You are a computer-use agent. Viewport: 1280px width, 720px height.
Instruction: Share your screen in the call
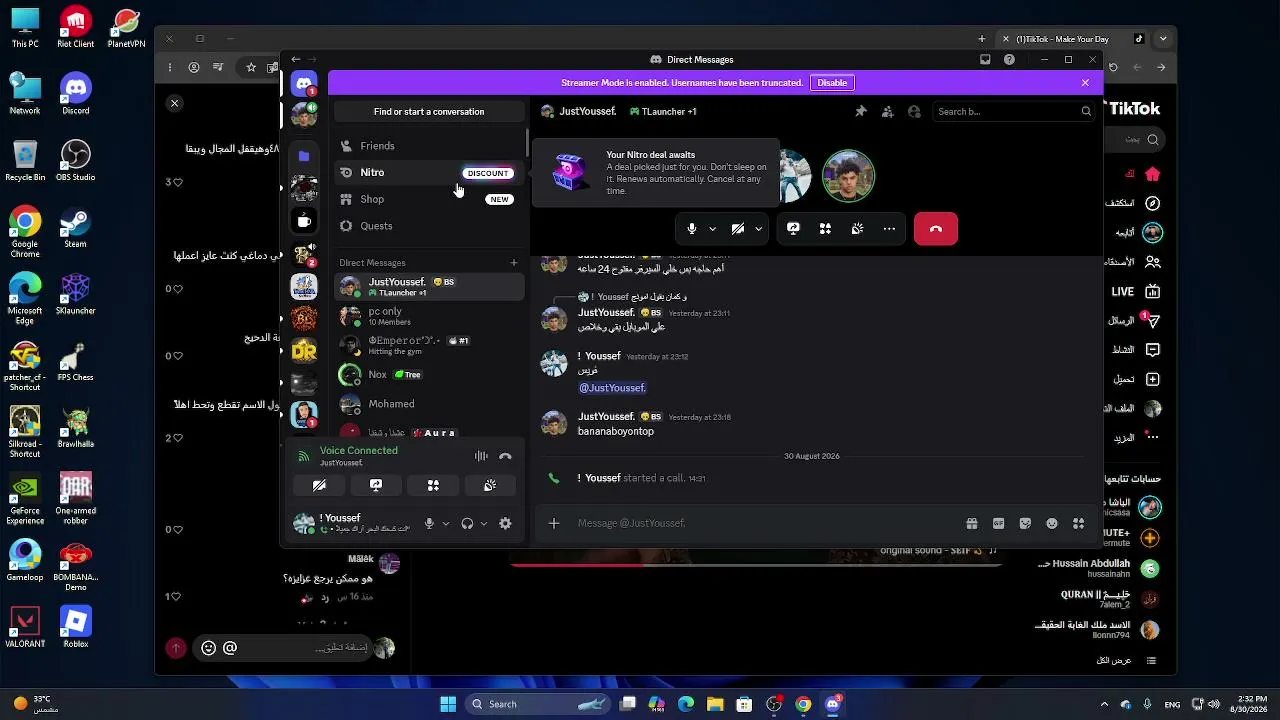(793, 229)
